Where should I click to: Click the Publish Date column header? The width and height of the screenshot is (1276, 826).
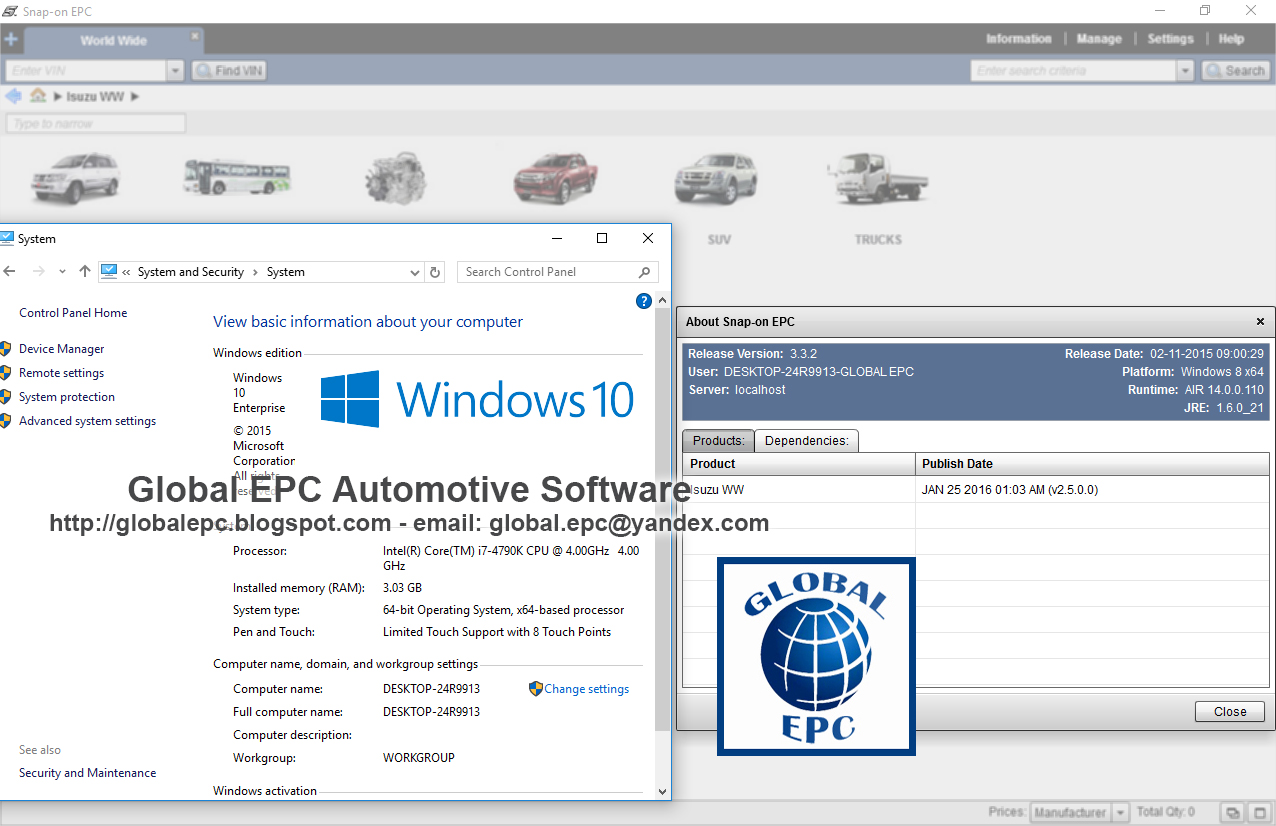coord(1093,464)
